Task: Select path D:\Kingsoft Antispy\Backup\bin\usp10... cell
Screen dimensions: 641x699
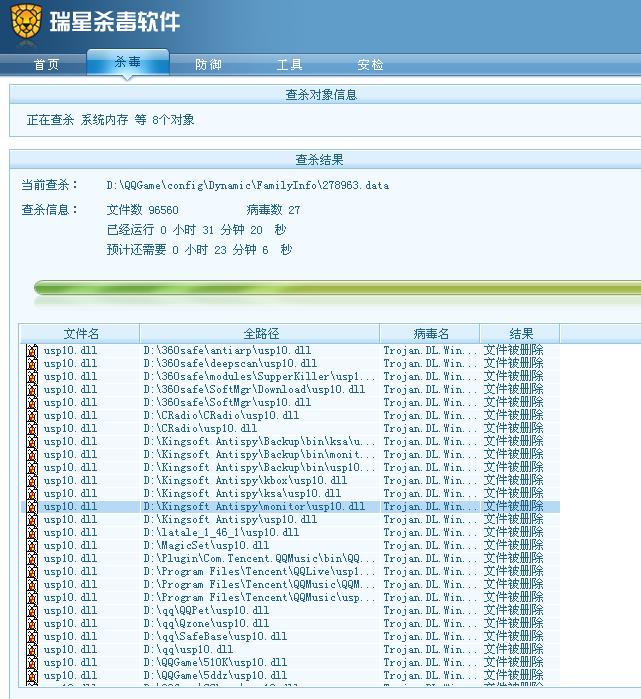Action: (x=259, y=468)
